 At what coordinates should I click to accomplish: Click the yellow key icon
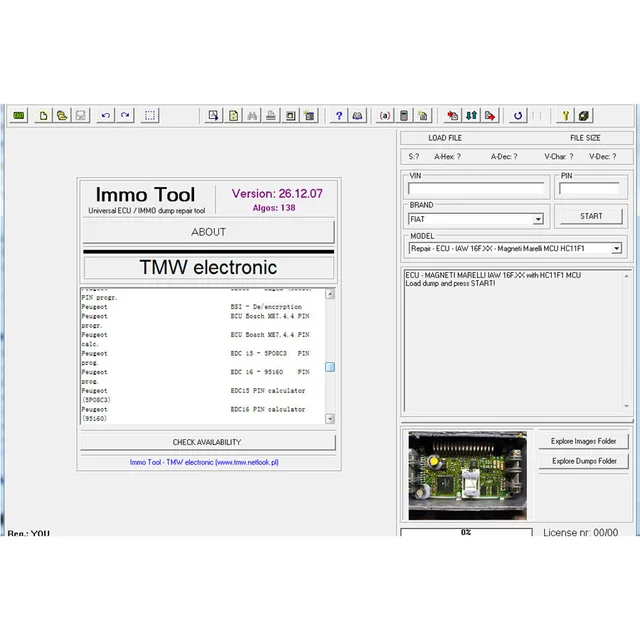[565, 116]
